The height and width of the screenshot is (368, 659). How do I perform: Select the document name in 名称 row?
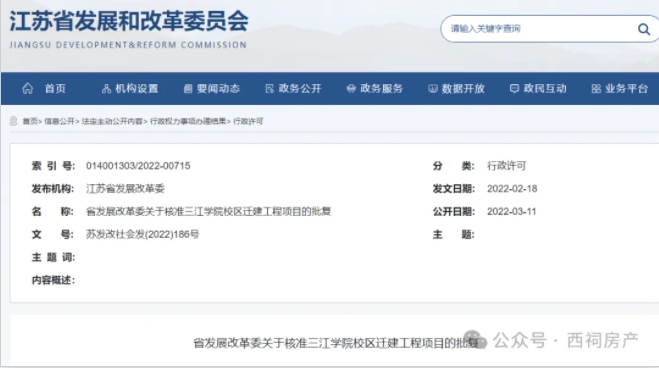208,211
